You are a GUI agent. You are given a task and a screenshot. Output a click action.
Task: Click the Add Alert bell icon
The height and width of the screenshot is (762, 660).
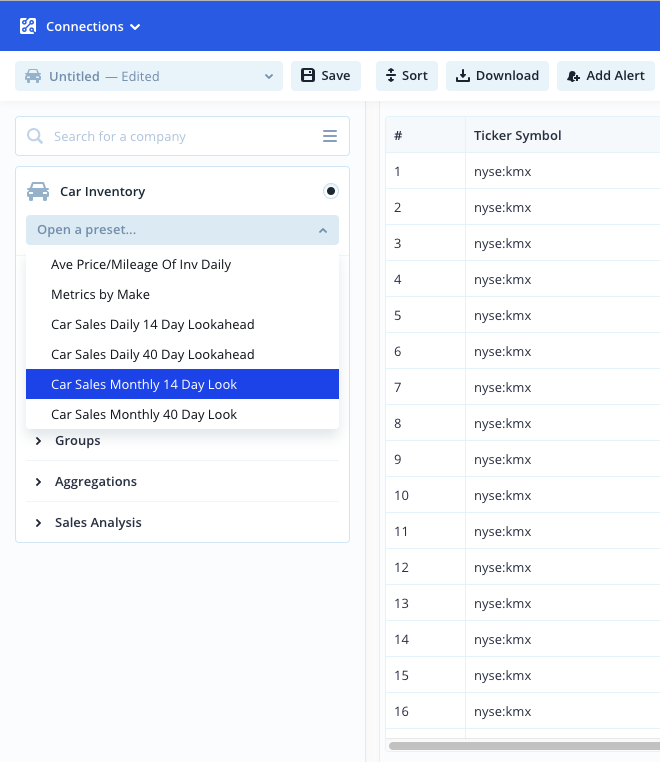tap(573, 76)
